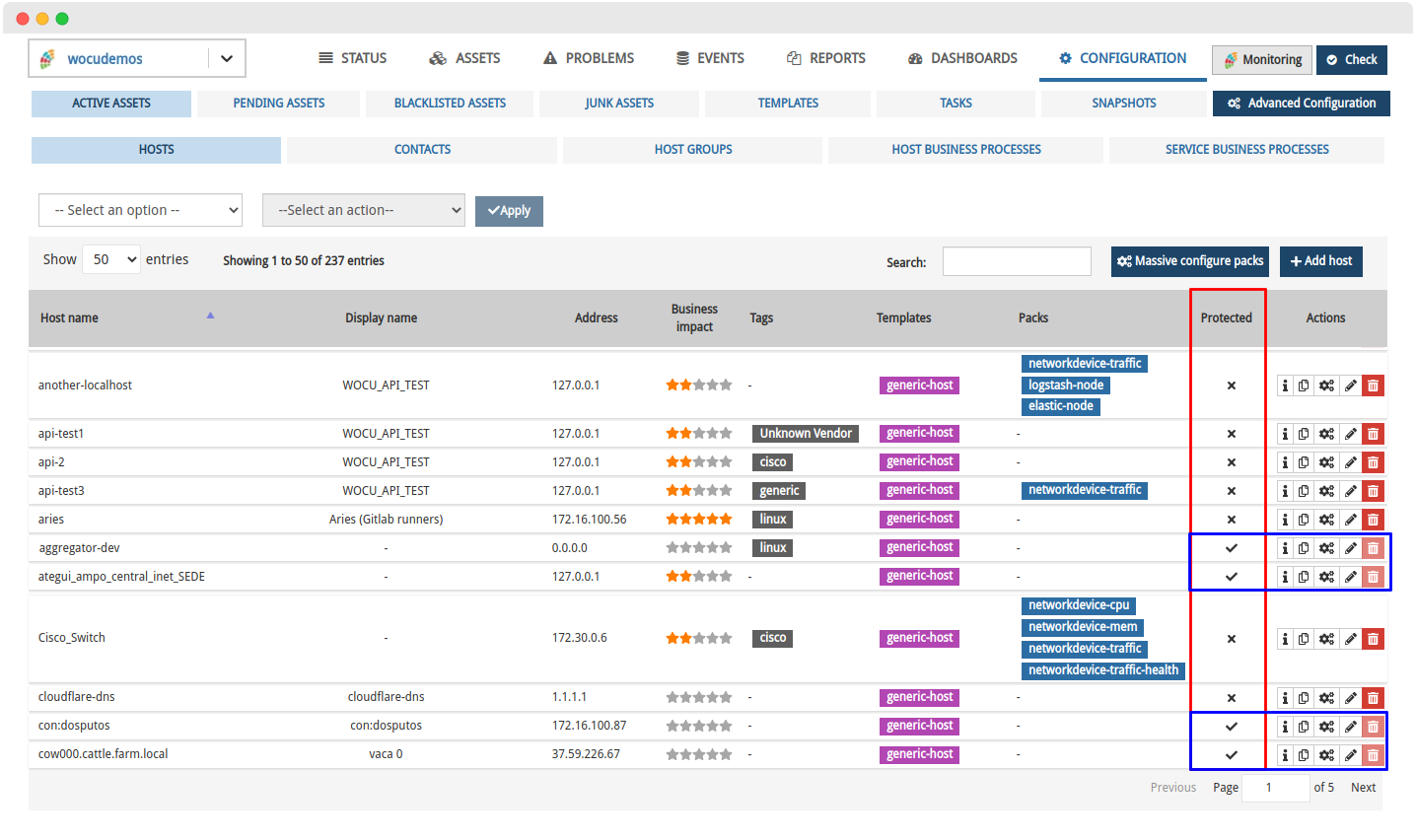
Task: Edit the aries host
Action: [x=1351, y=520]
